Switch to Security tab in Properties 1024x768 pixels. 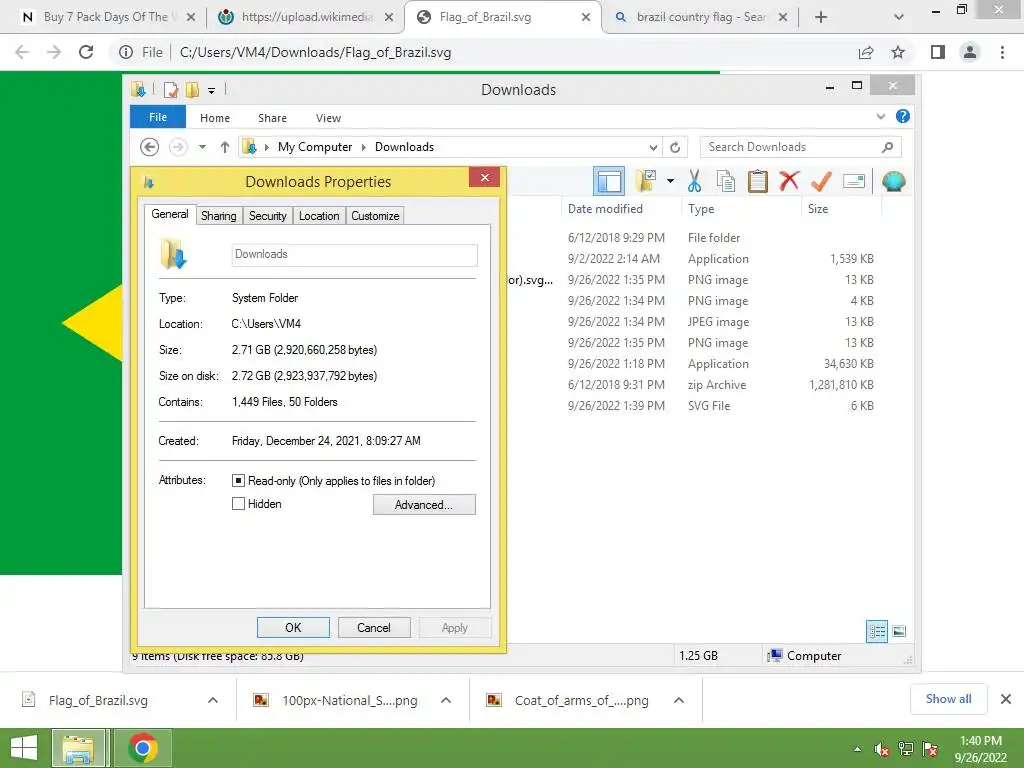coord(268,216)
